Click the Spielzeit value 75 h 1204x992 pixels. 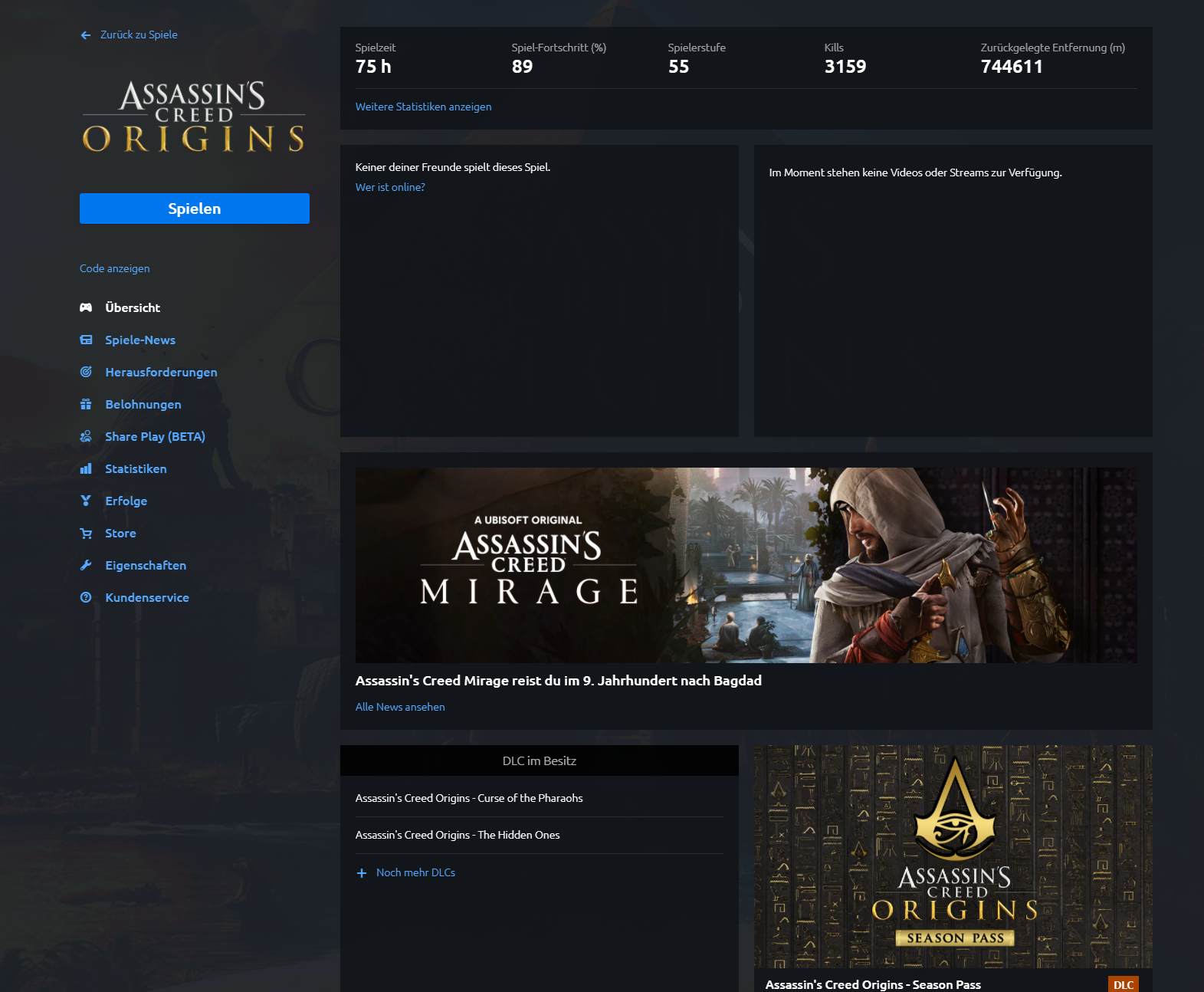tap(373, 67)
